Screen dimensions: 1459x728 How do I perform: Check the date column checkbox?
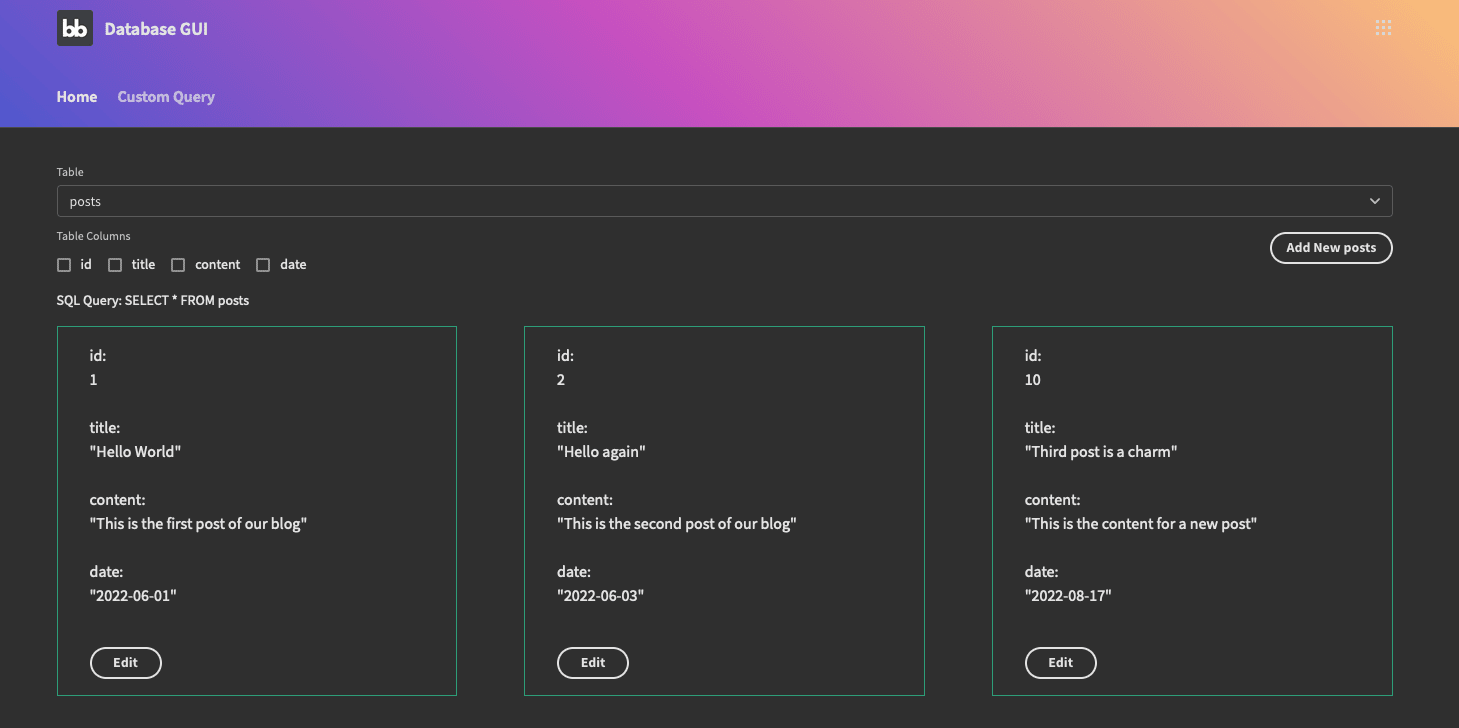pyautogui.click(x=263, y=265)
